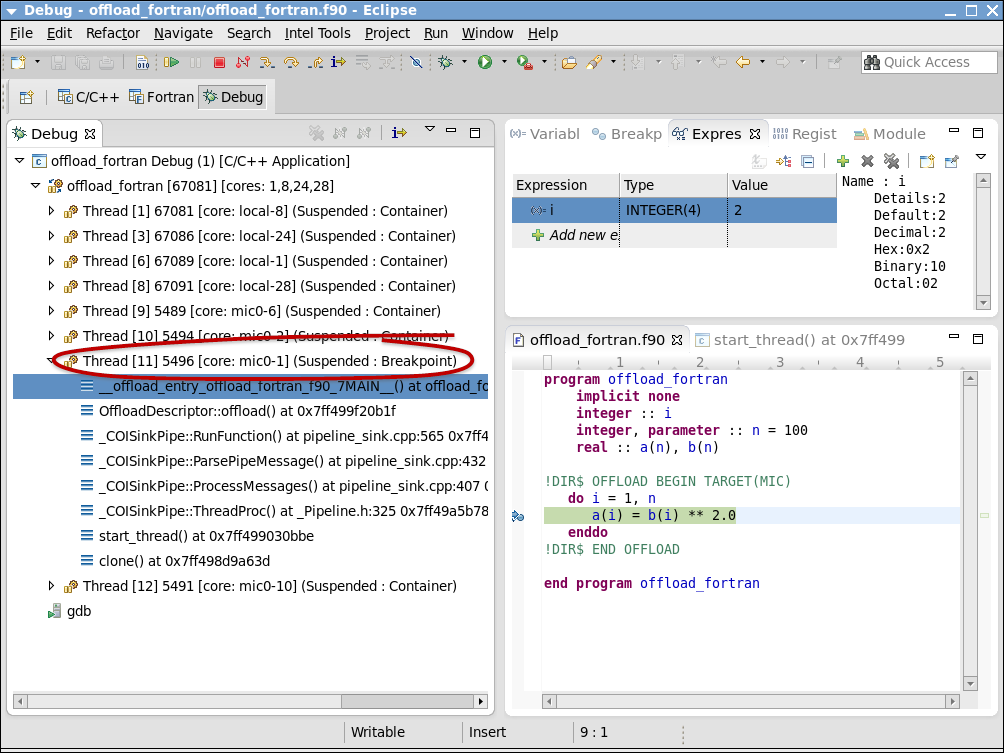1004x753 pixels.
Task: Click the Quick Access search field
Action: 929,62
